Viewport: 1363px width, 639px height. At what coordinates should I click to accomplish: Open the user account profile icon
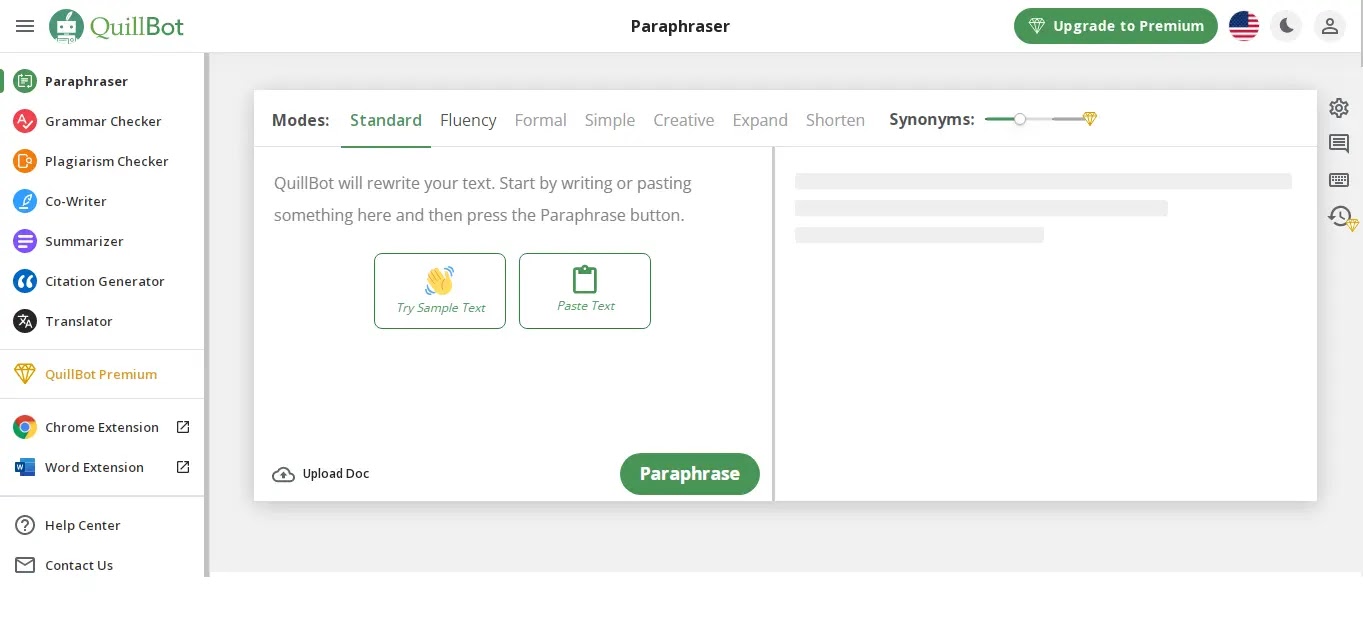point(1330,26)
